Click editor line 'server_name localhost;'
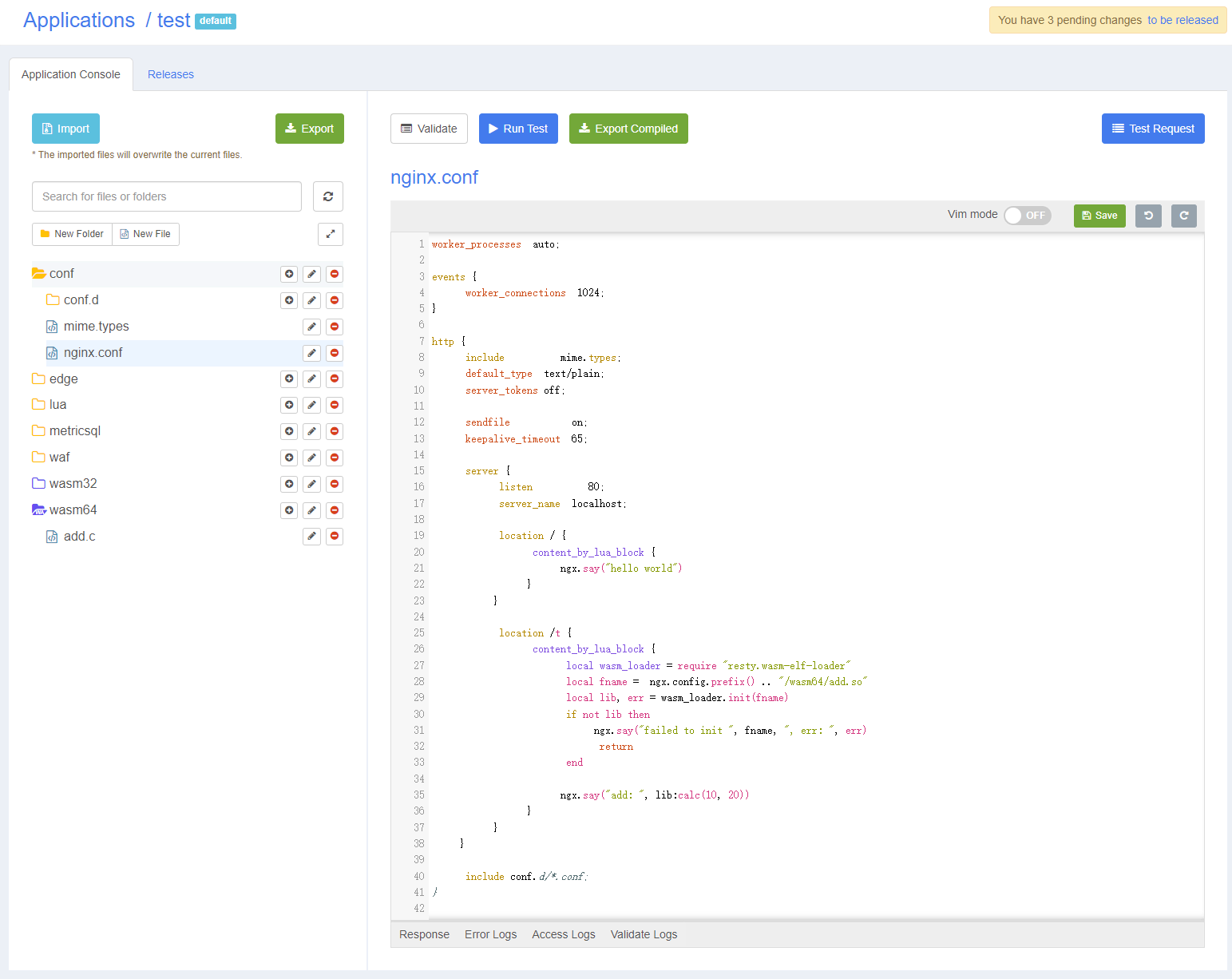1232x979 pixels. click(563, 504)
